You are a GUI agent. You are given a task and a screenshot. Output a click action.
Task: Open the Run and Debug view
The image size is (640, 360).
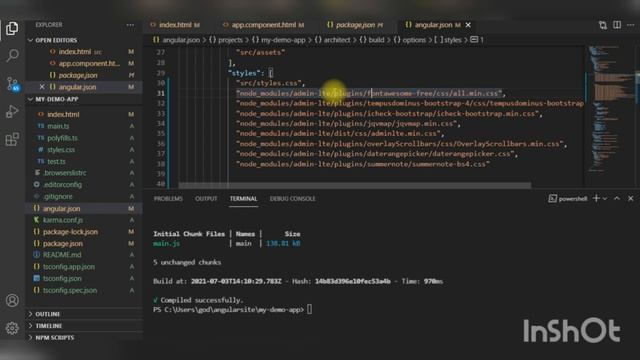12,111
